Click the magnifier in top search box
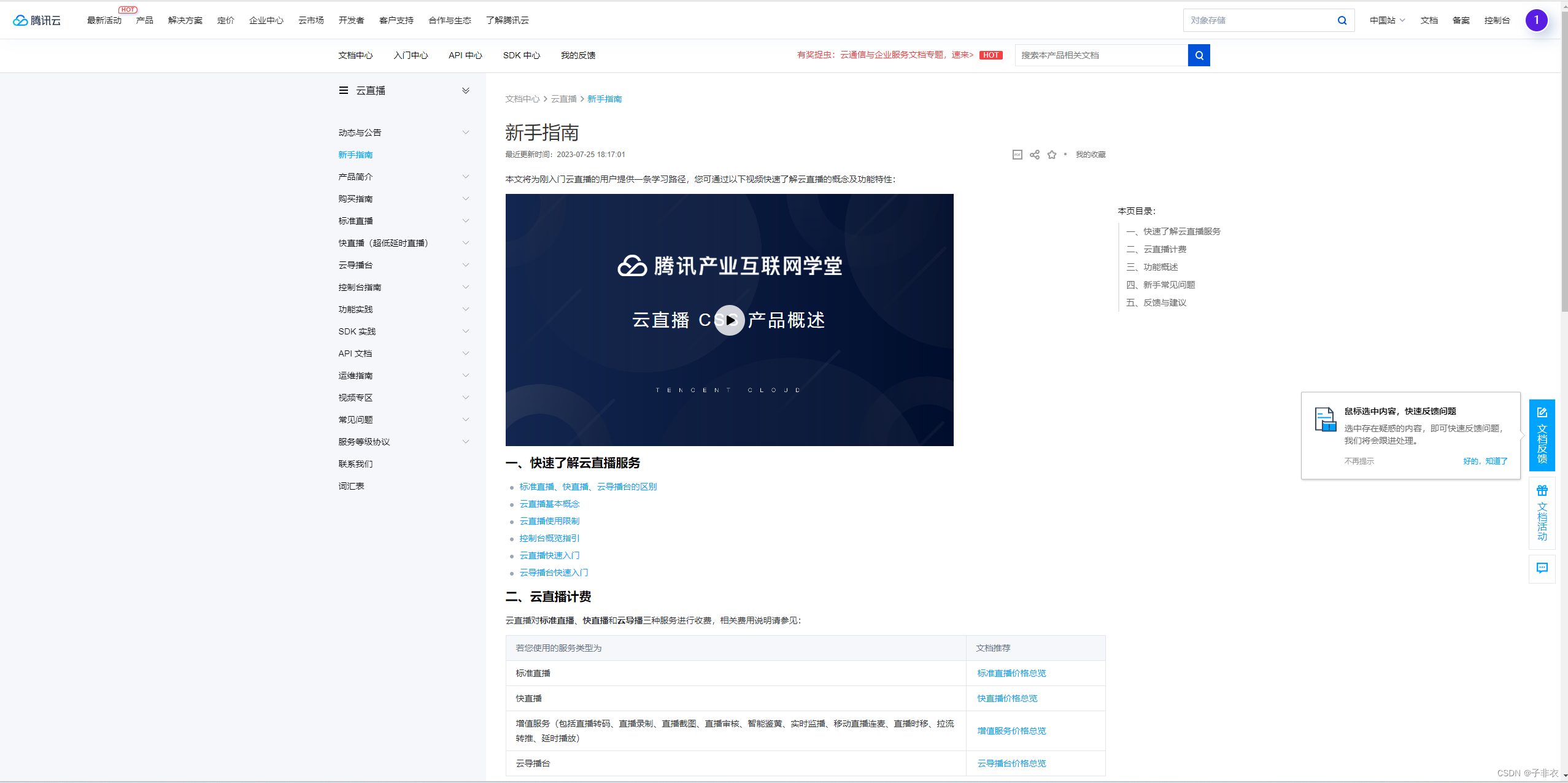This screenshot has width=1568, height=783. pyautogui.click(x=1342, y=20)
